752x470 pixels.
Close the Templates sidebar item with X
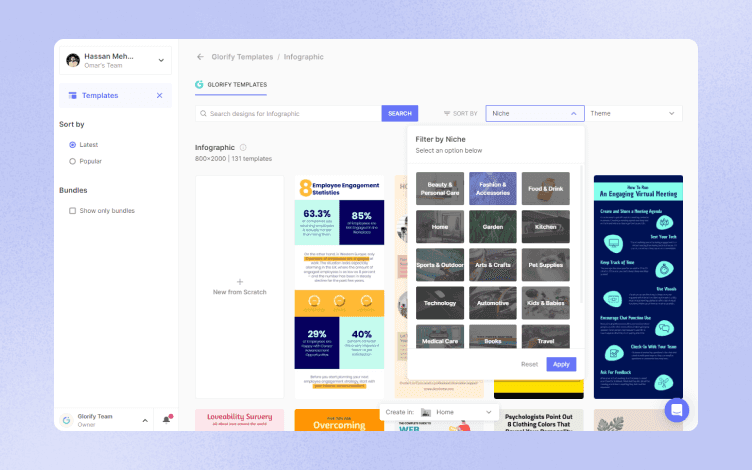pyautogui.click(x=159, y=95)
